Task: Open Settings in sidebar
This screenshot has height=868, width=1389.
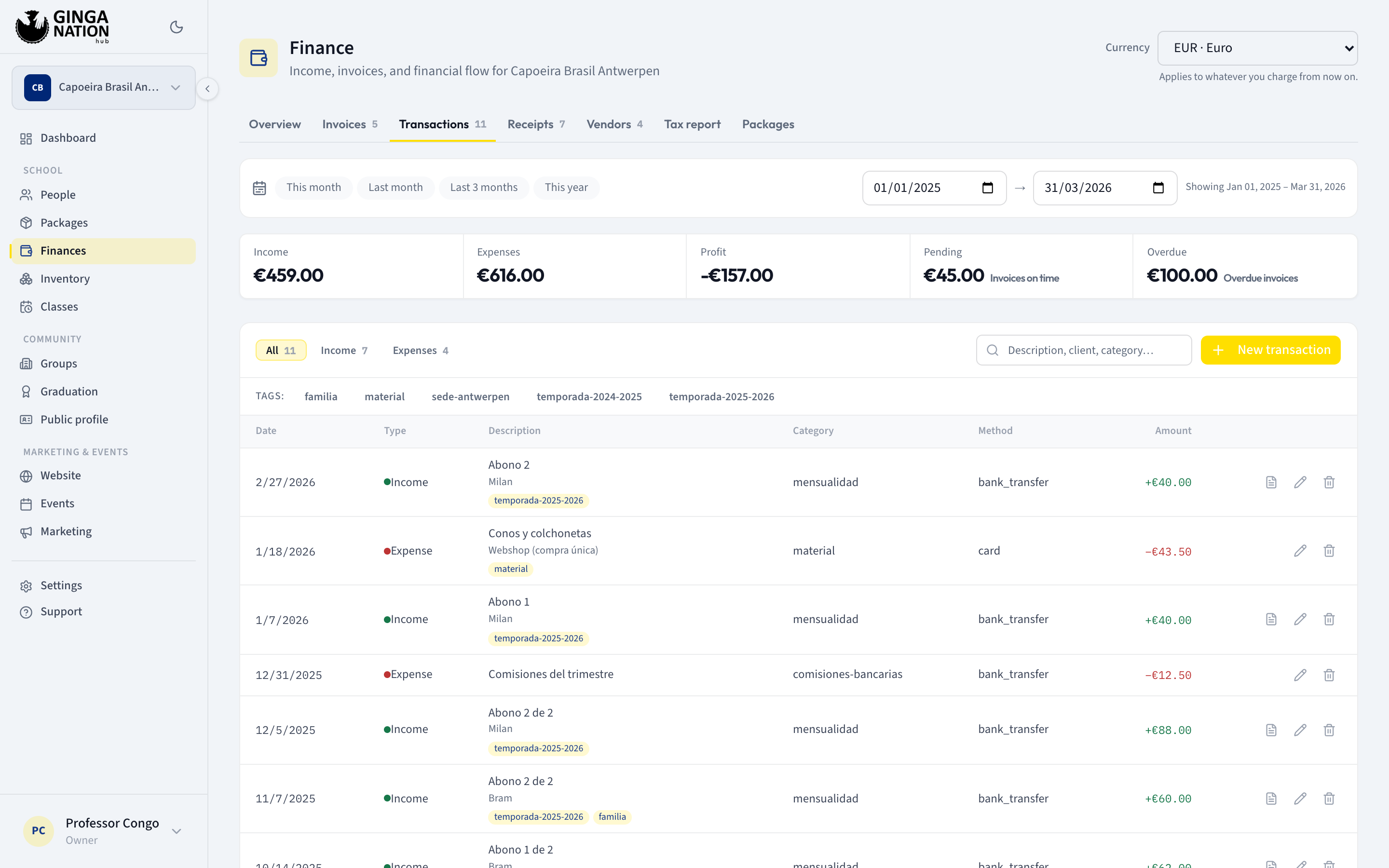Action: pyautogui.click(x=103, y=585)
